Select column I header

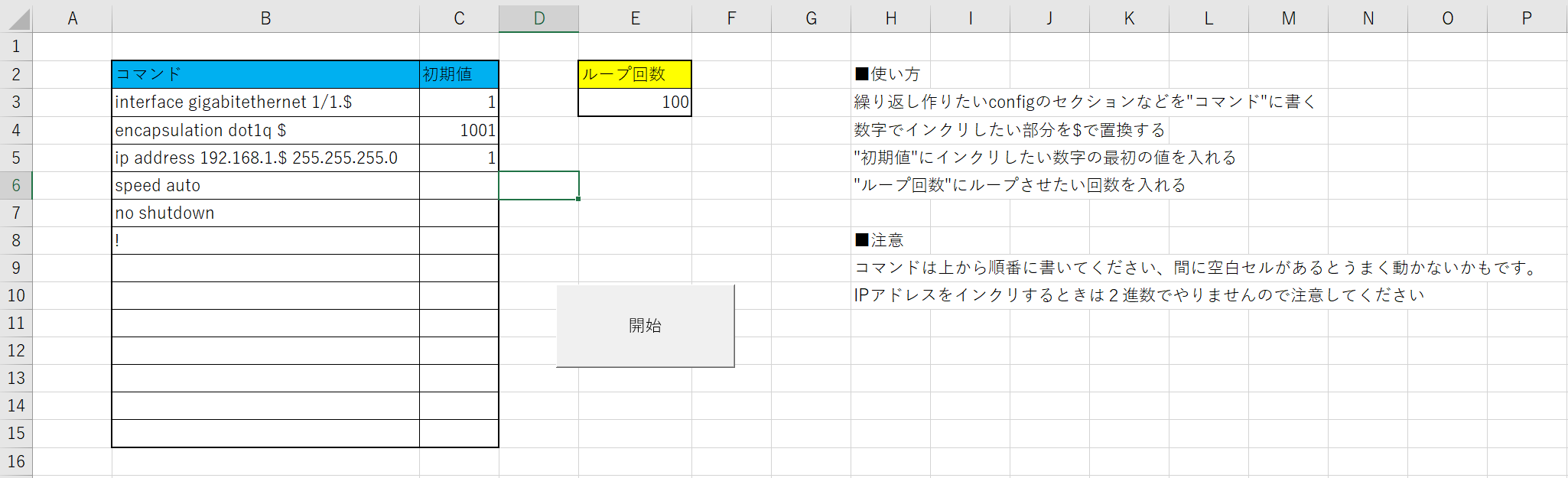971,18
